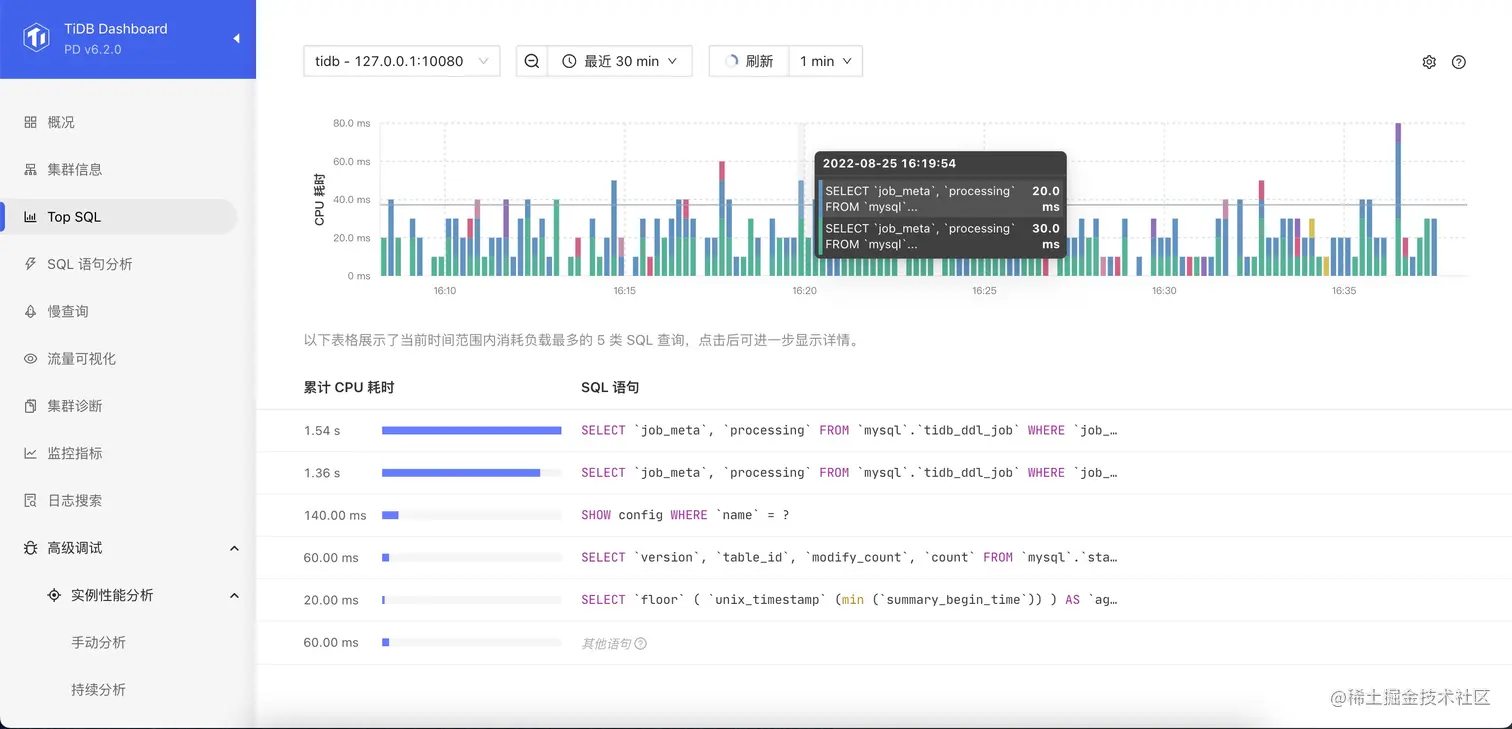Screen dimensions: 1512x729
Task: Click the 1.36 s CPU time progress bar
Action: (x=471, y=473)
